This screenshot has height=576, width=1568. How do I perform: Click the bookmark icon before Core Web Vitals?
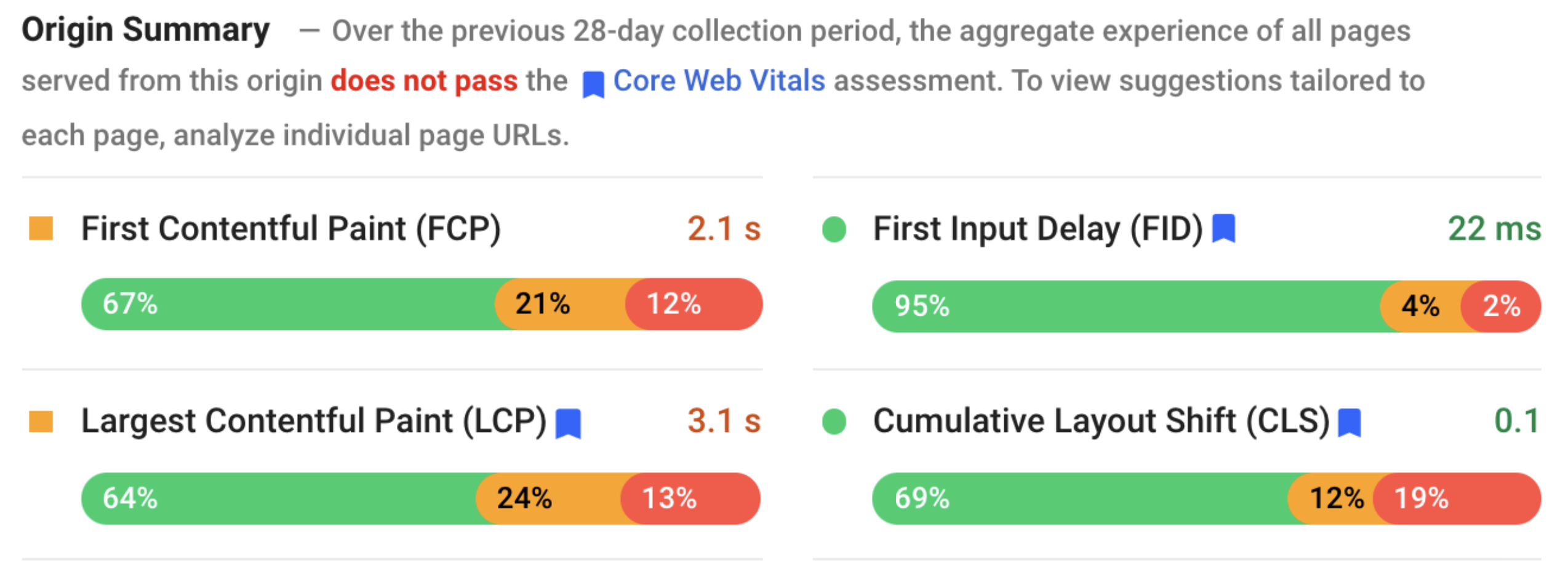click(x=593, y=84)
